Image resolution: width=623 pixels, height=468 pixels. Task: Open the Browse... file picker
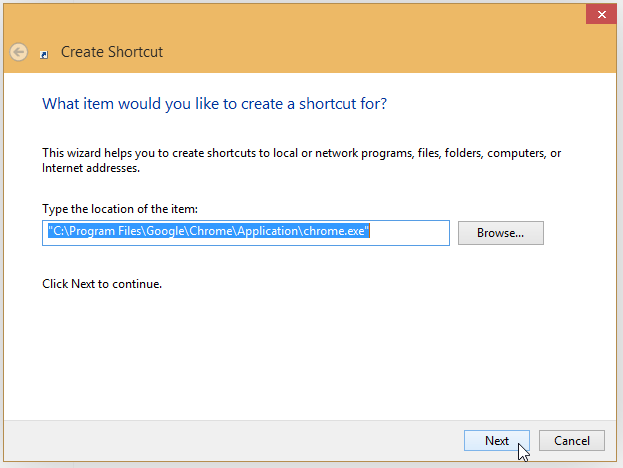(x=501, y=233)
